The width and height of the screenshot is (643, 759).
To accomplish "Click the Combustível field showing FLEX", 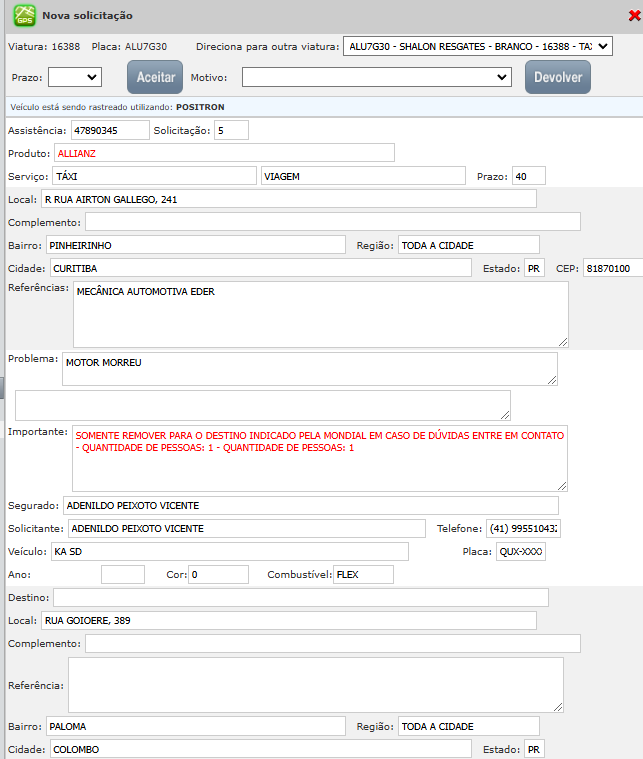I will point(363,575).
